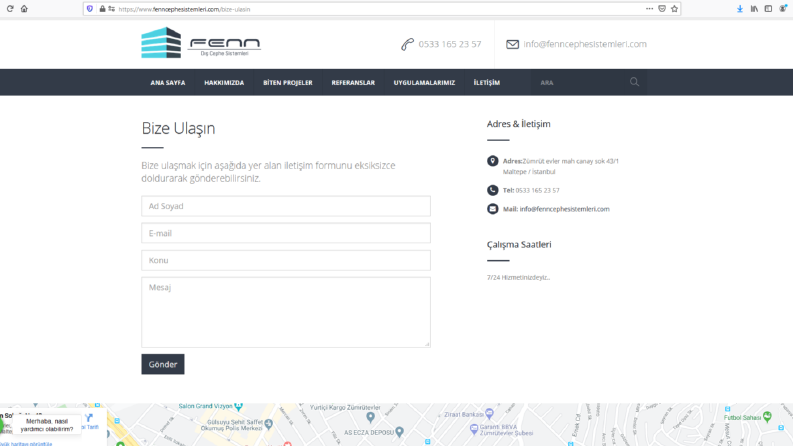Toggle the sidebar icon in toolbar
Screen dimensions: 793x446
click(x=768, y=9)
